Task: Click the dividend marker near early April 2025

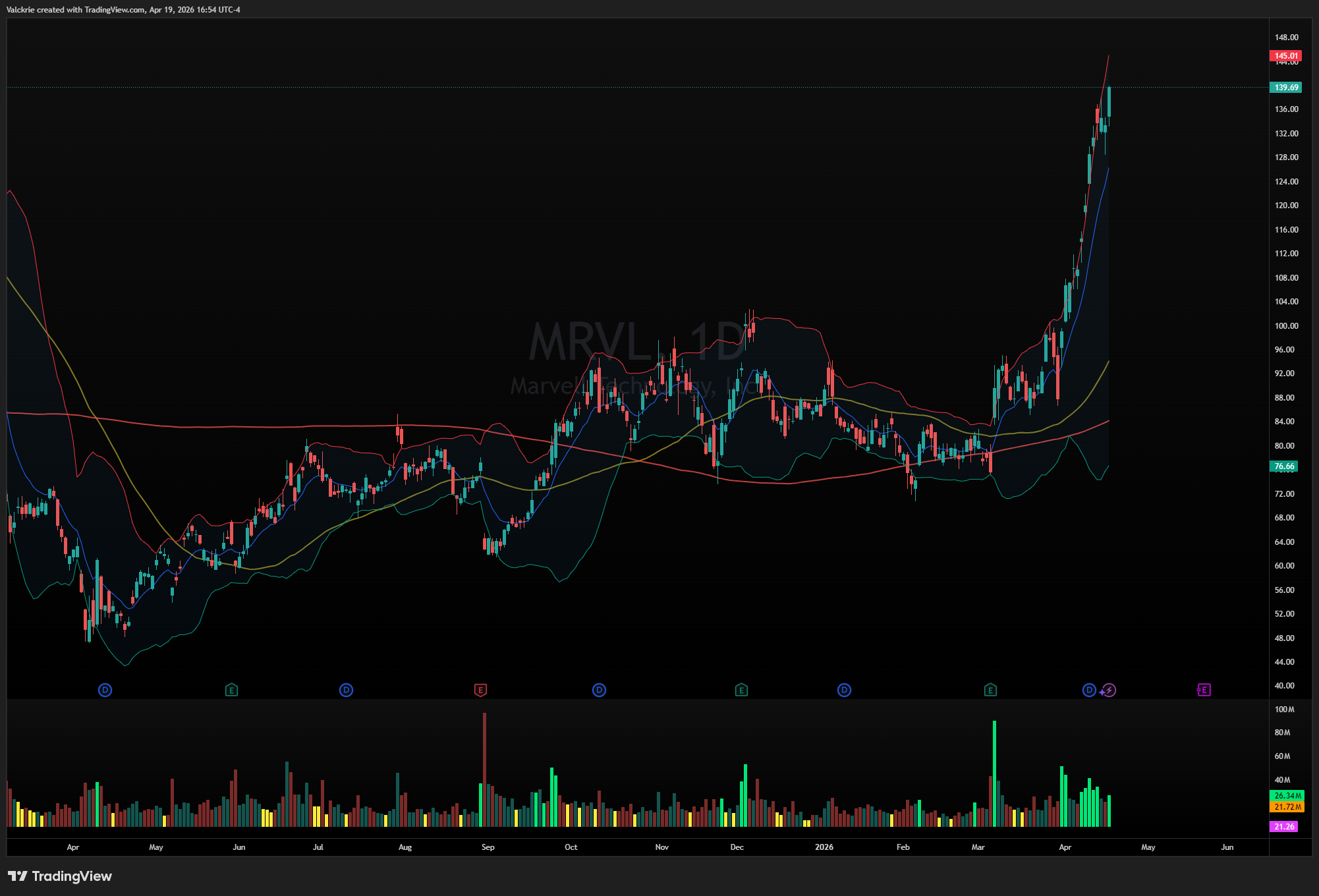Action: [105, 690]
